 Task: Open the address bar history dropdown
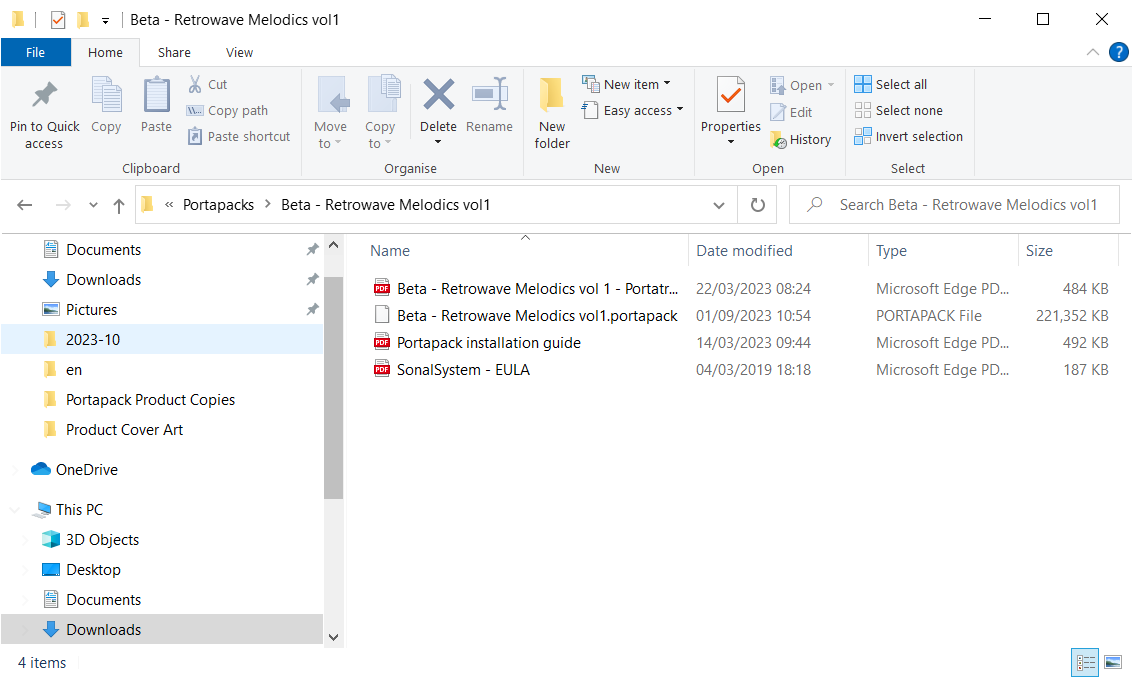tap(719, 205)
